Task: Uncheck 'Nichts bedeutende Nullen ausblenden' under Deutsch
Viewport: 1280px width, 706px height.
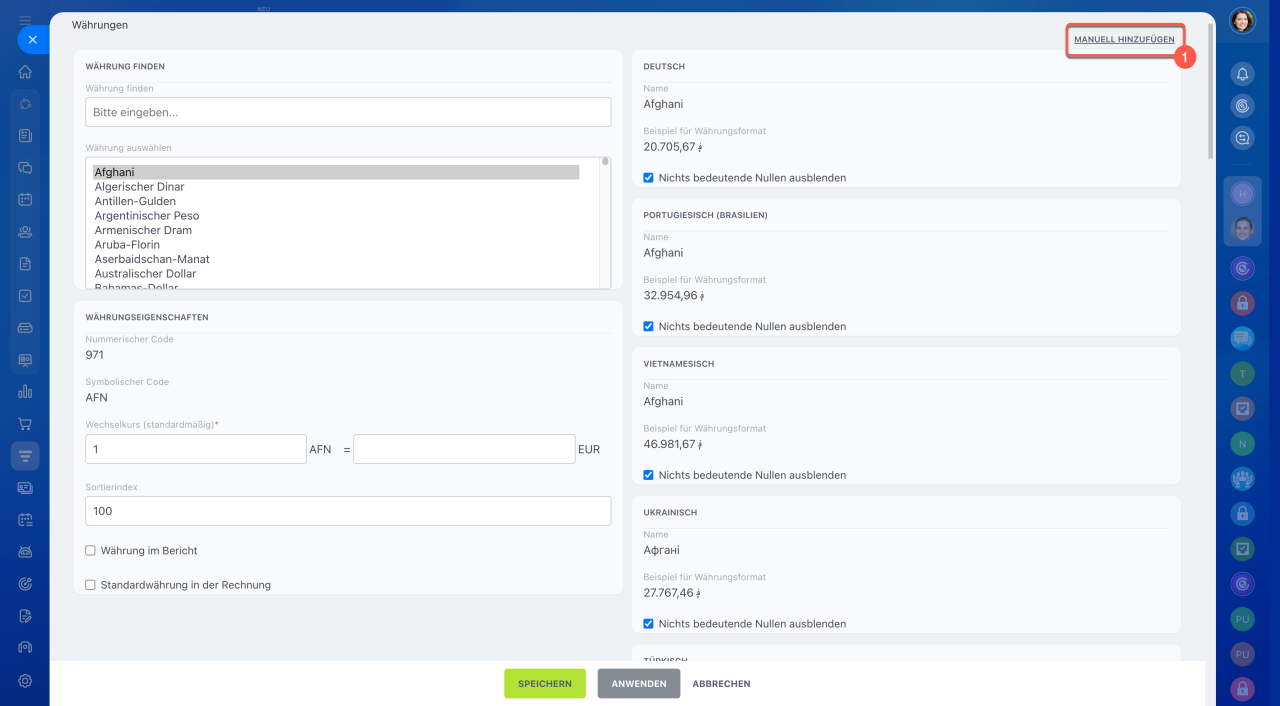Action: [x=649, y=178]
